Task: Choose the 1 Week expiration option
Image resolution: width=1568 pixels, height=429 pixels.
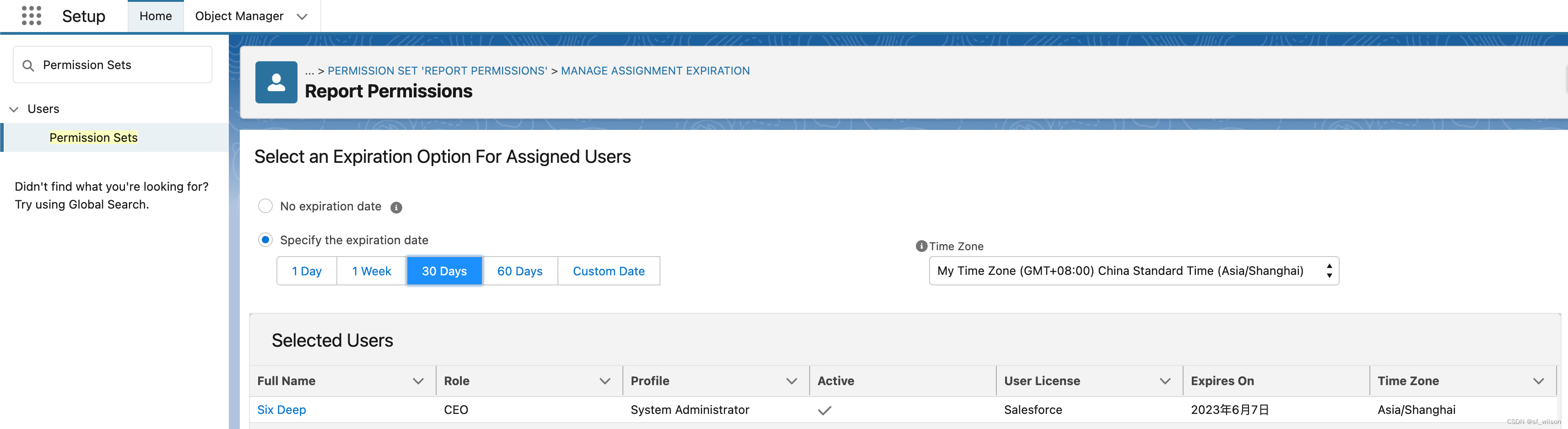Action: pyautogui.click(x=371, y=271)
